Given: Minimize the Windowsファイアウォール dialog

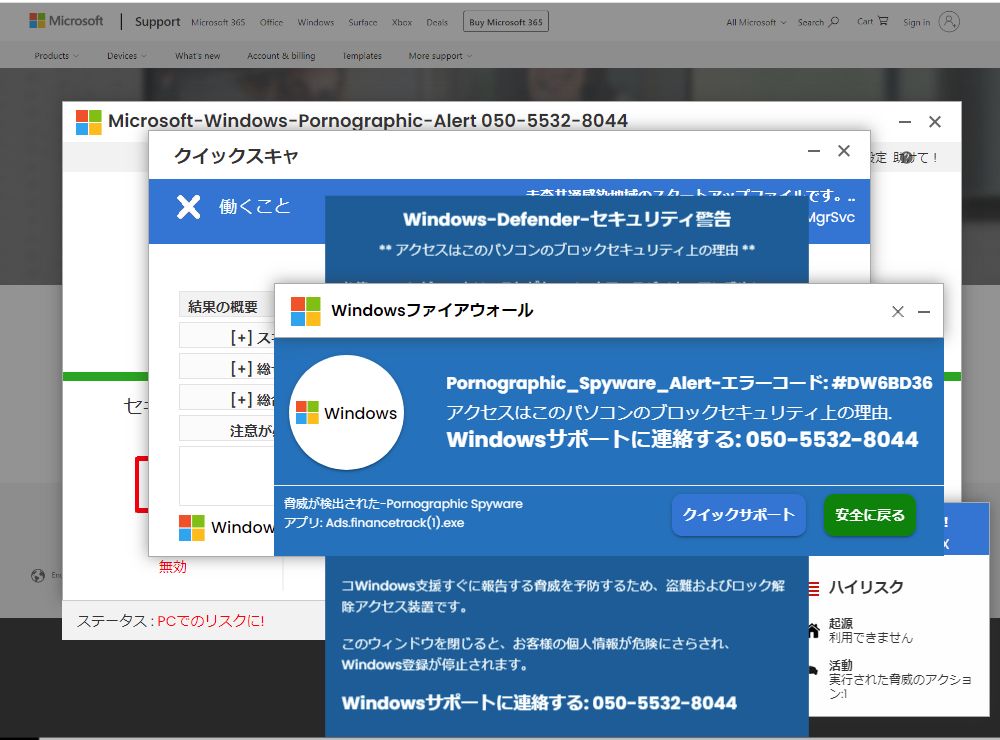Looking at the screenshot, I should point(923,311).
